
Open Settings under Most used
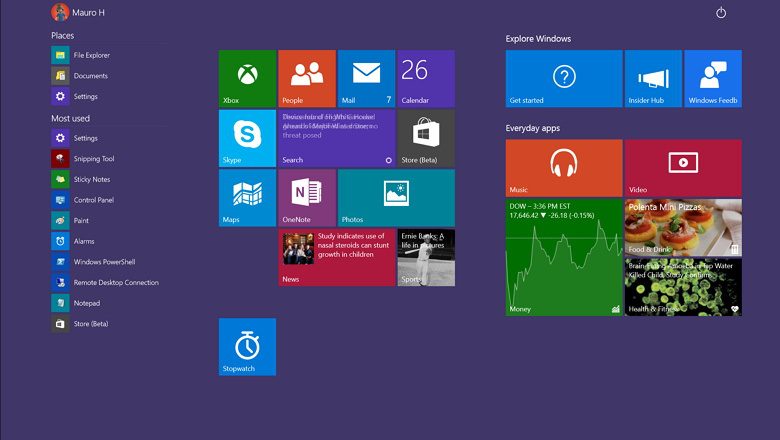pyautogui.click(x=75, y=138)
